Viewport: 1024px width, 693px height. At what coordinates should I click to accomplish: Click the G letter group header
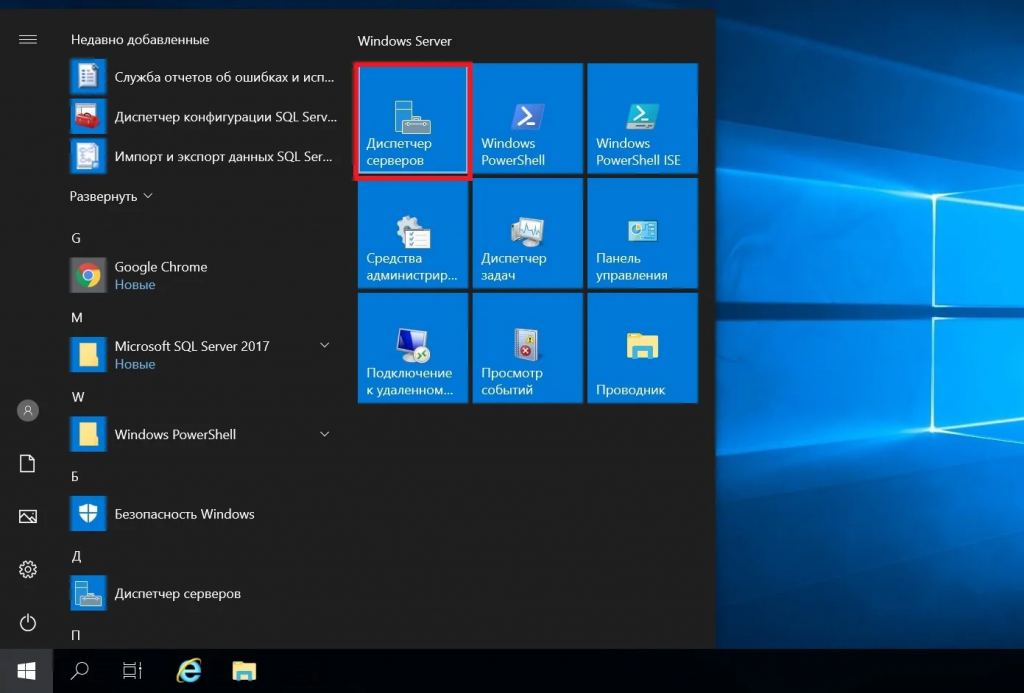click(x=76, y=238)
